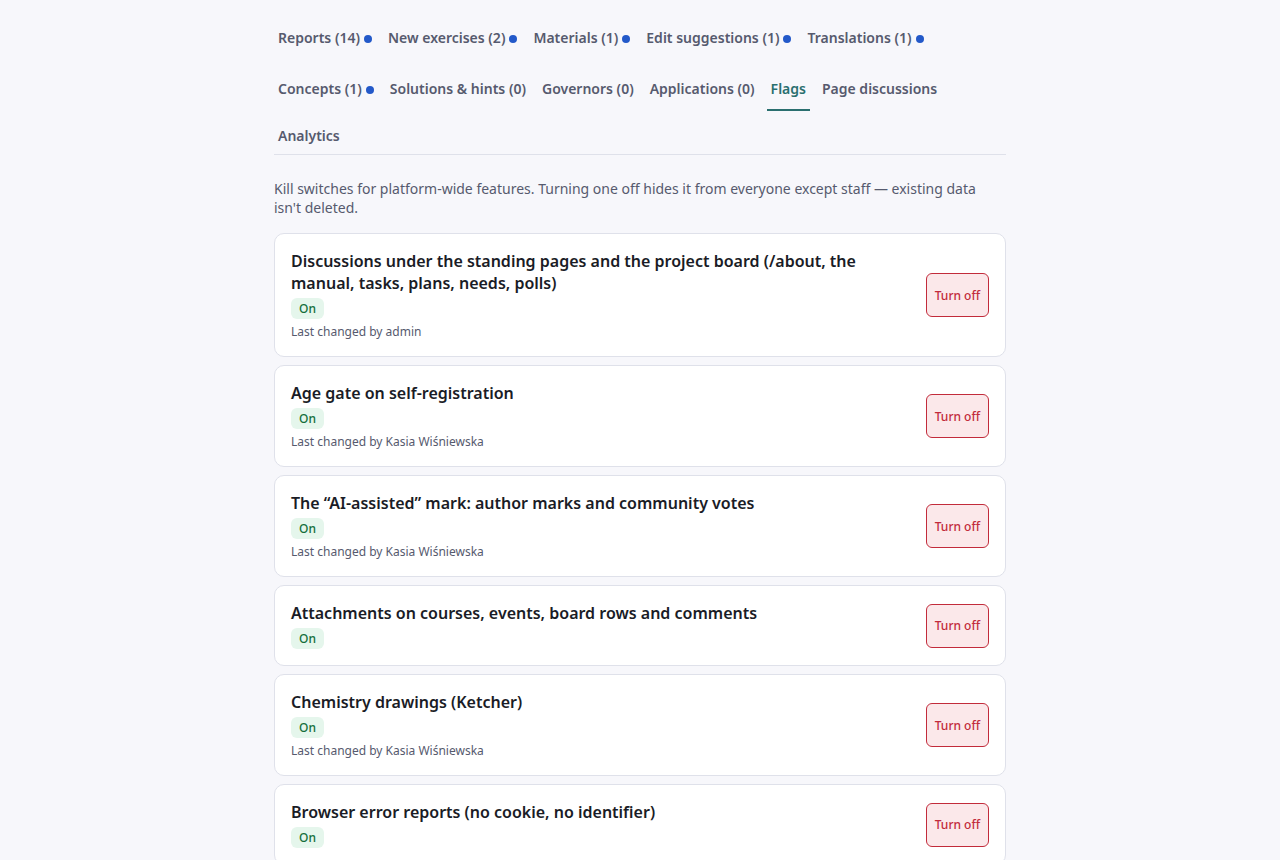1280x860 pixels.
Task: Turn off standing page discussions flag
Action: (x=957, y=295)
